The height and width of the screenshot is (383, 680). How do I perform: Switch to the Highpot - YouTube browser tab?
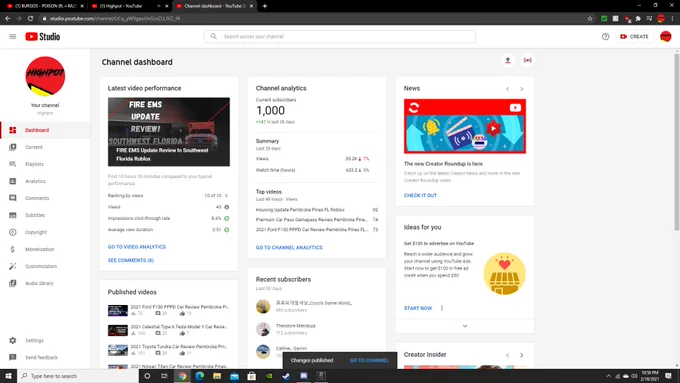[129, 6]
